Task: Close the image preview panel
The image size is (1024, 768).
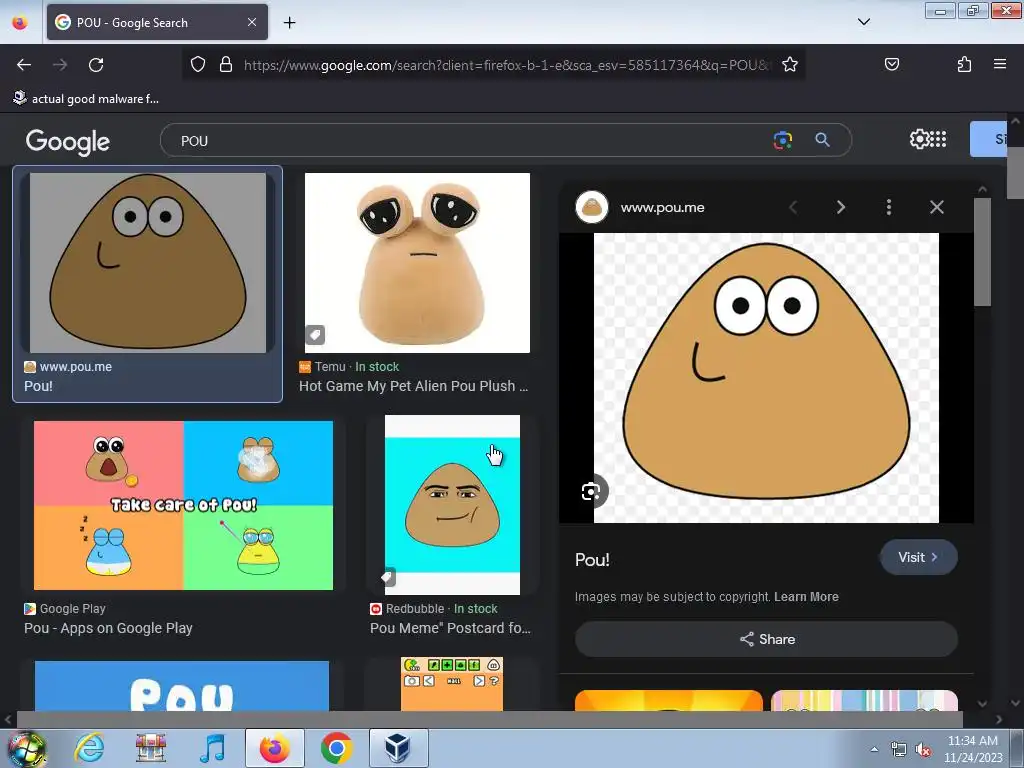Action: tap(936, 208)
